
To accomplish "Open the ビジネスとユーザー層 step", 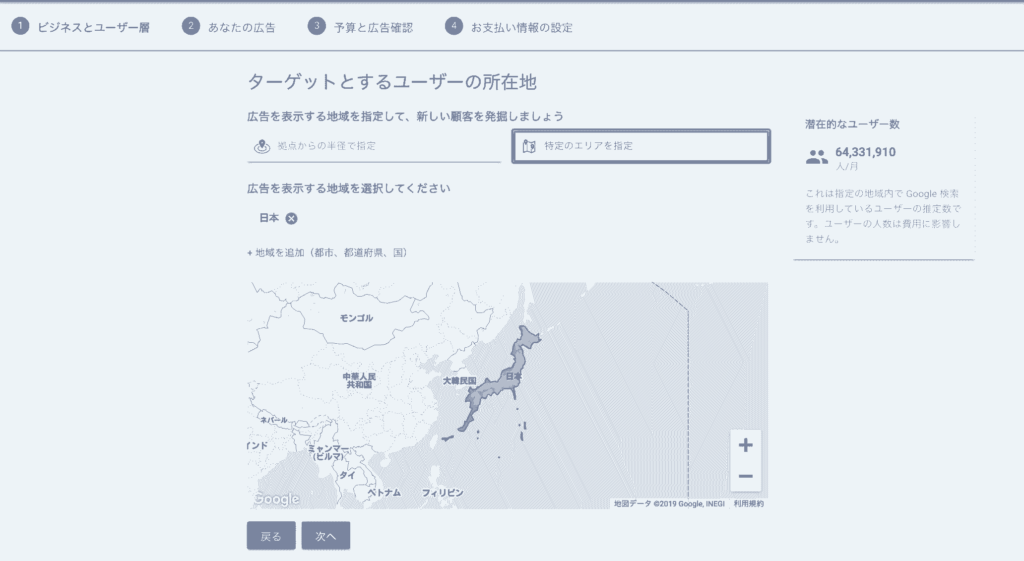I will point(94,27).
